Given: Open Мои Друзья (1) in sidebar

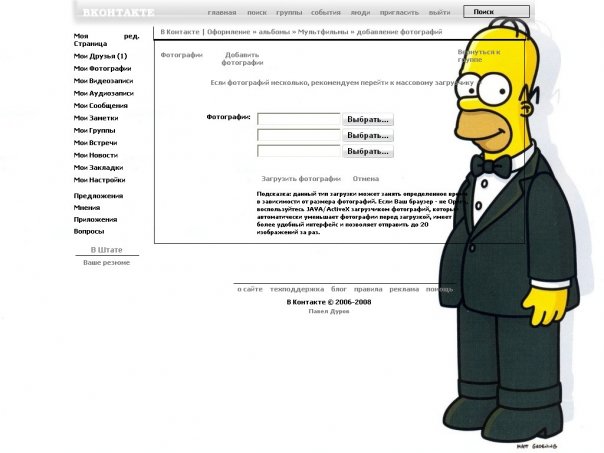Looking at the screenshot, I should [100, 56].
